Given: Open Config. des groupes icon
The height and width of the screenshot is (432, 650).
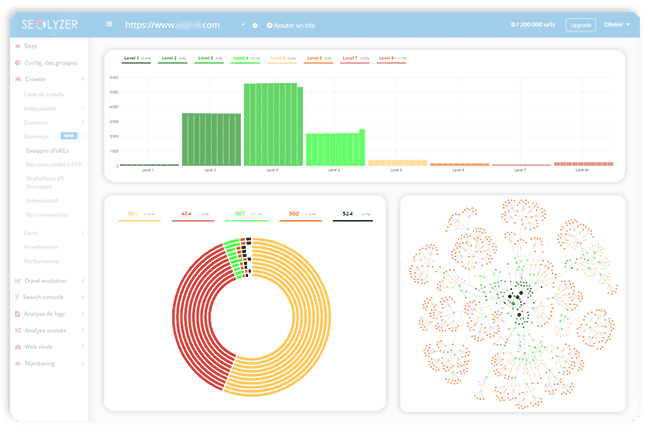Looking at the screenshot, I should click(17, 63).
